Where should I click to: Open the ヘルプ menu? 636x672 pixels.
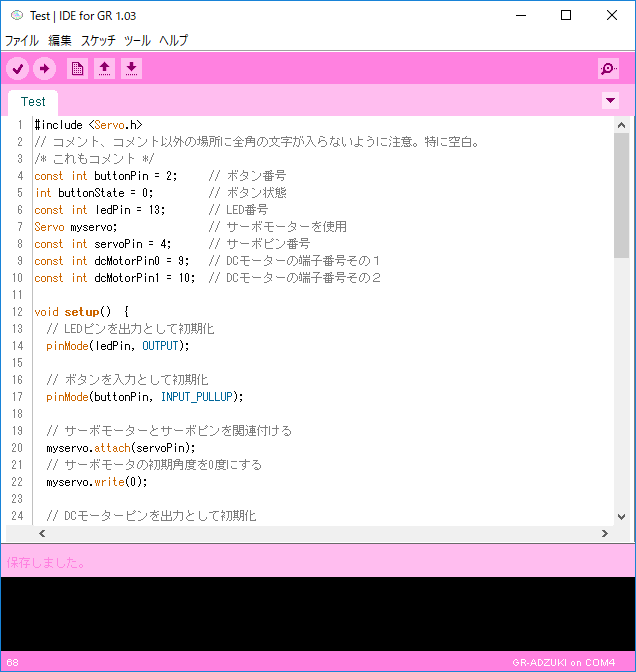coord(174,40)
